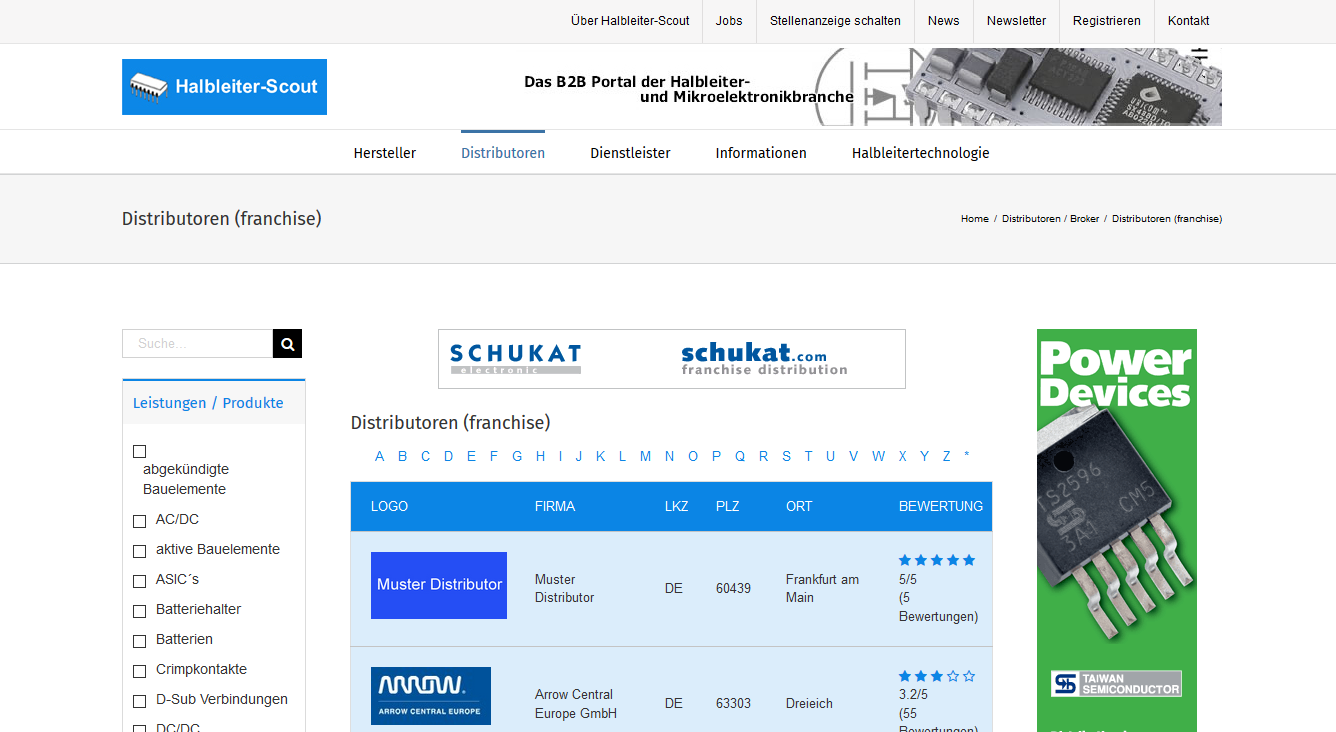Viewport: 1336px width, 732px height.
Task: Select the Distributoren menu item
Action: pos(503,153)
